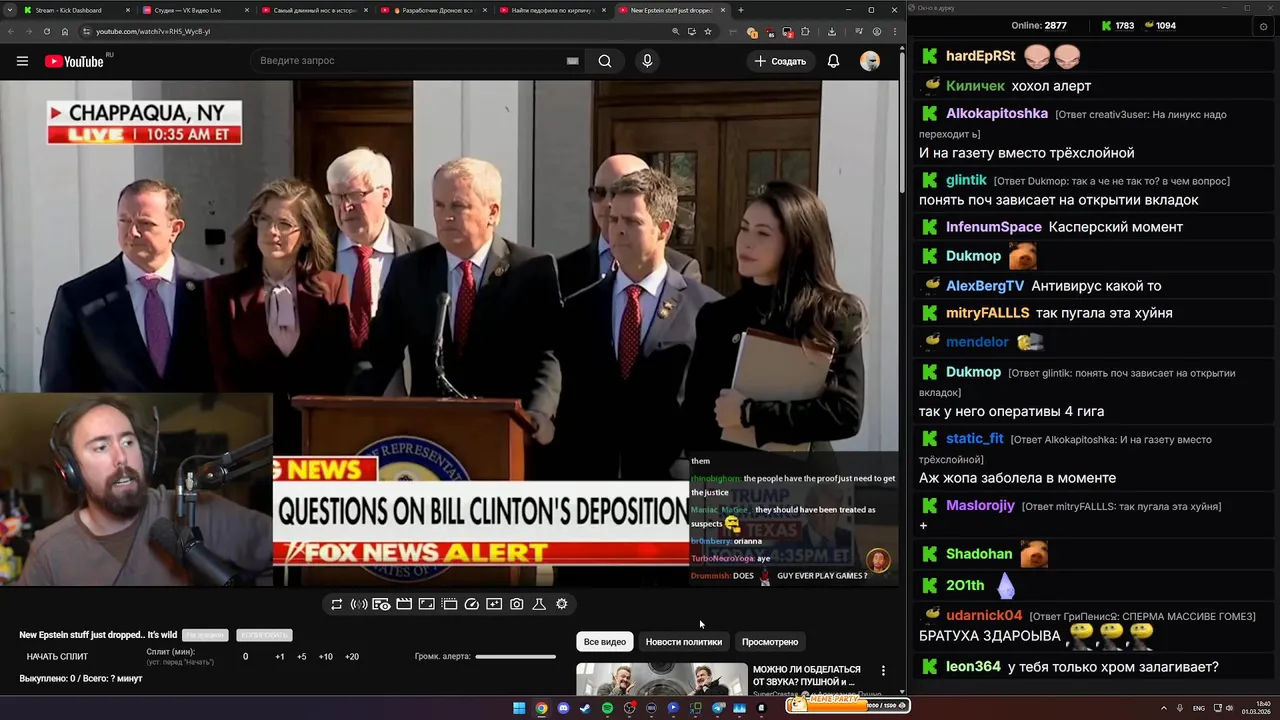Open player enhancer settings gear
Viewport: 1280px width, 720px height.
(x=562, y=604)
